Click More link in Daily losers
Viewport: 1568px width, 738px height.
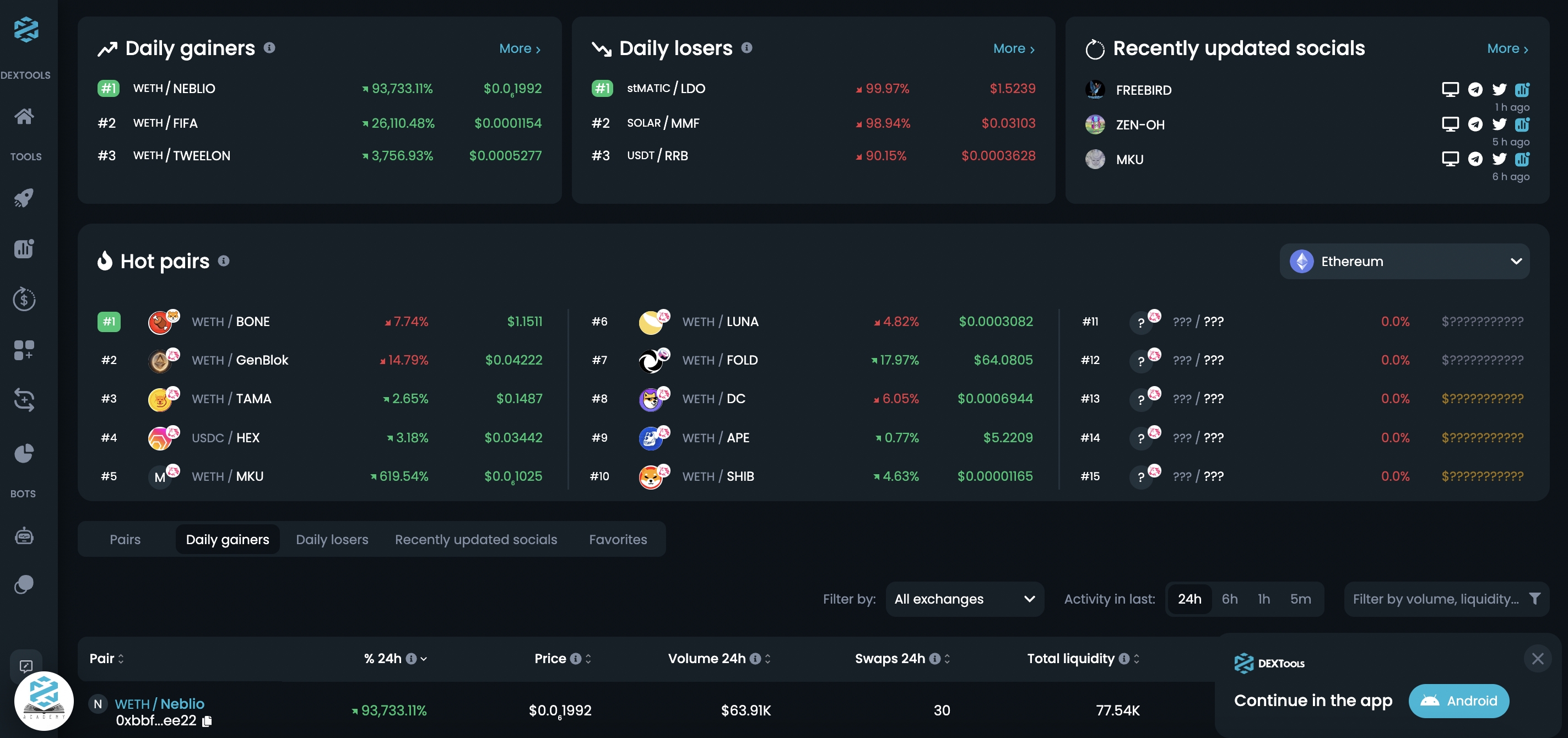(1014, 48)
